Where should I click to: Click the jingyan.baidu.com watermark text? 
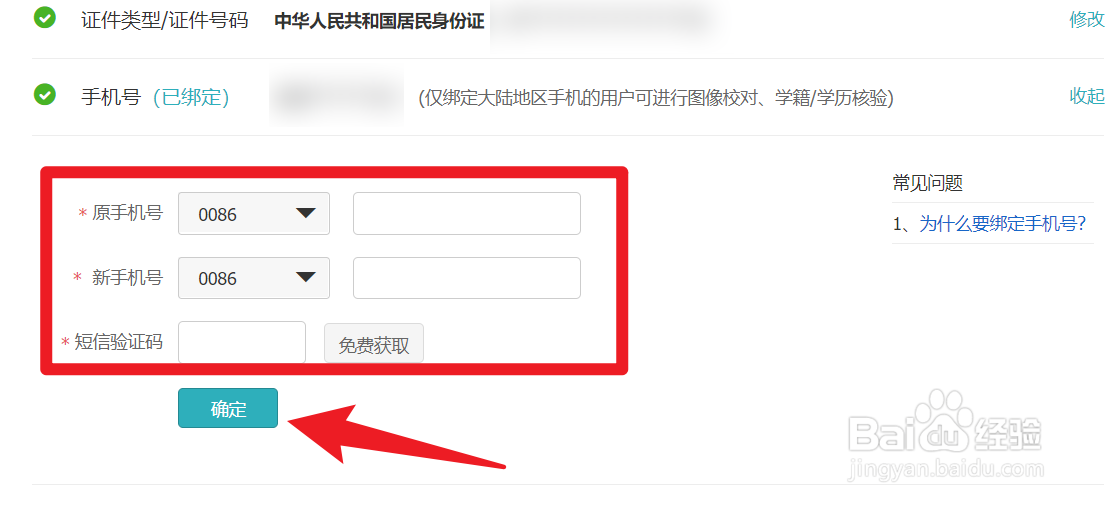click(947, 470)
